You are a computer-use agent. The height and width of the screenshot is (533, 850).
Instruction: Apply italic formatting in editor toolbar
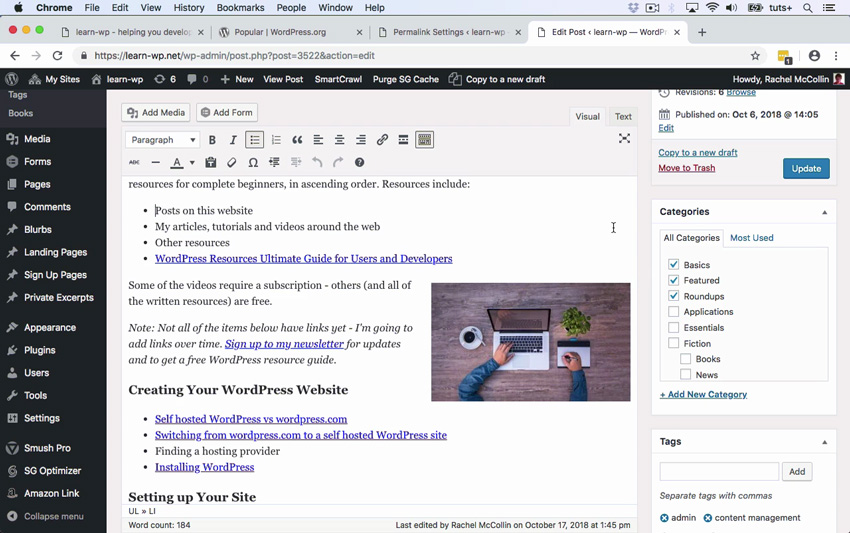tap(233, 140)
